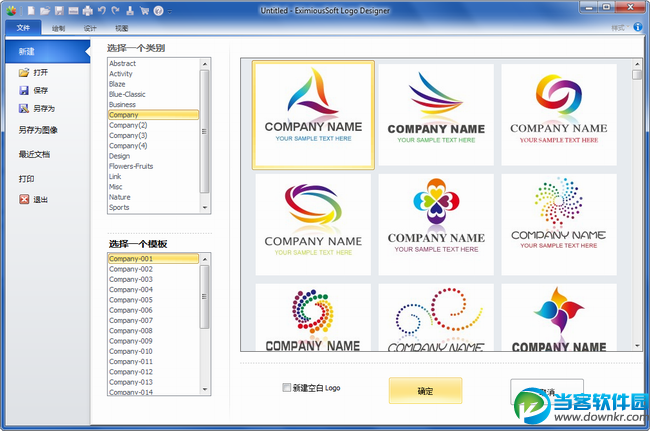Pick the striped wing logo thumbnail
The width and height of the screenshot is (650, 431).
point(436,115)
